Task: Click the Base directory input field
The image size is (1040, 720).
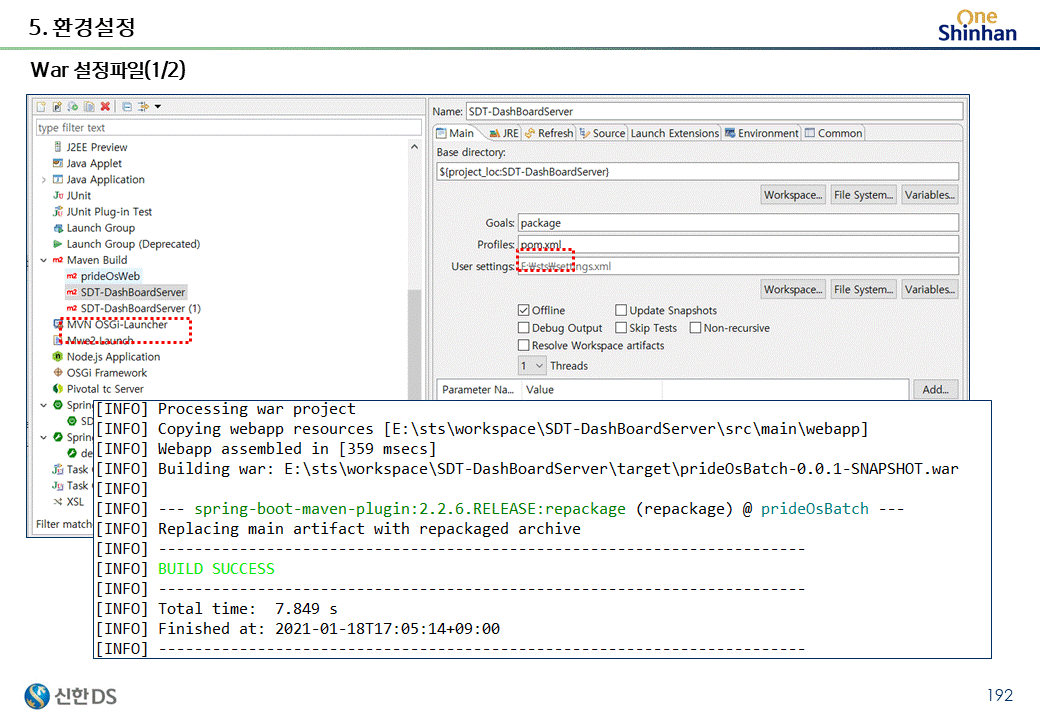Action: click(x=697, y=172)
